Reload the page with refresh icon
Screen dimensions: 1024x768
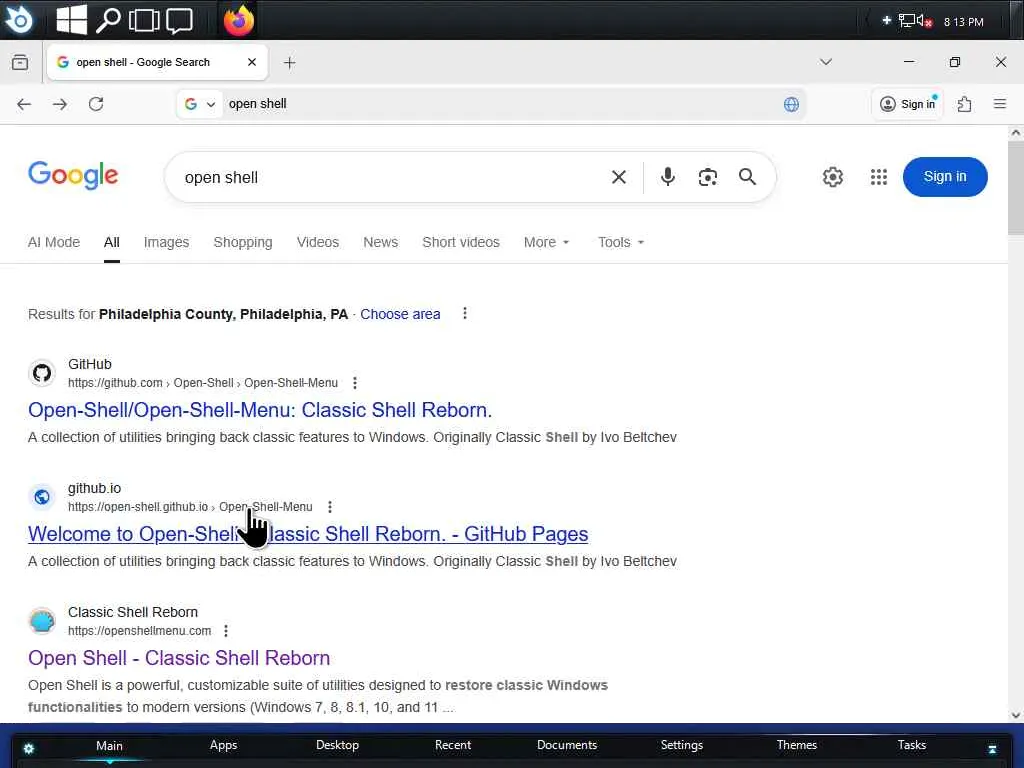click(96, 104)
